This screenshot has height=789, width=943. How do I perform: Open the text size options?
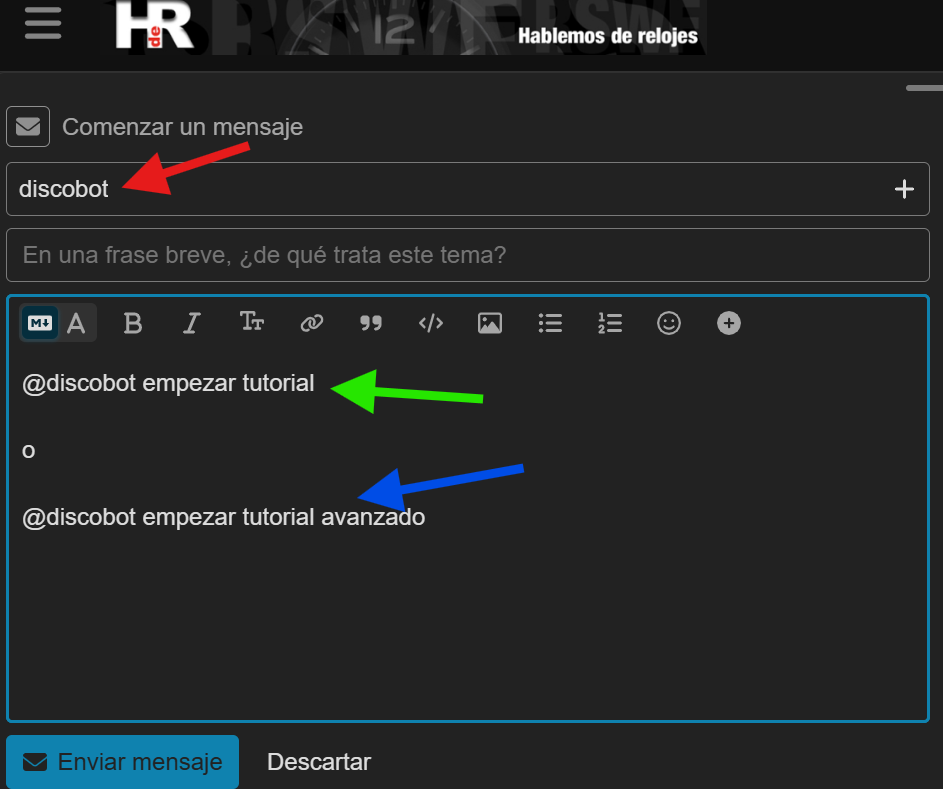pos(252,322)
